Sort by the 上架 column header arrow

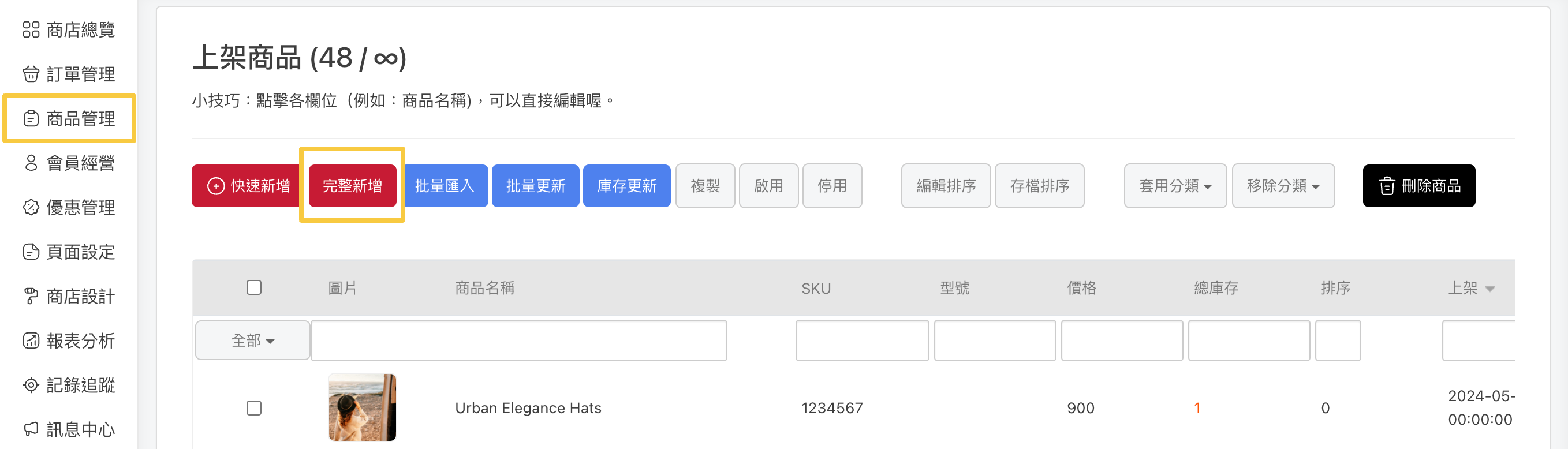pos(1489,289)
